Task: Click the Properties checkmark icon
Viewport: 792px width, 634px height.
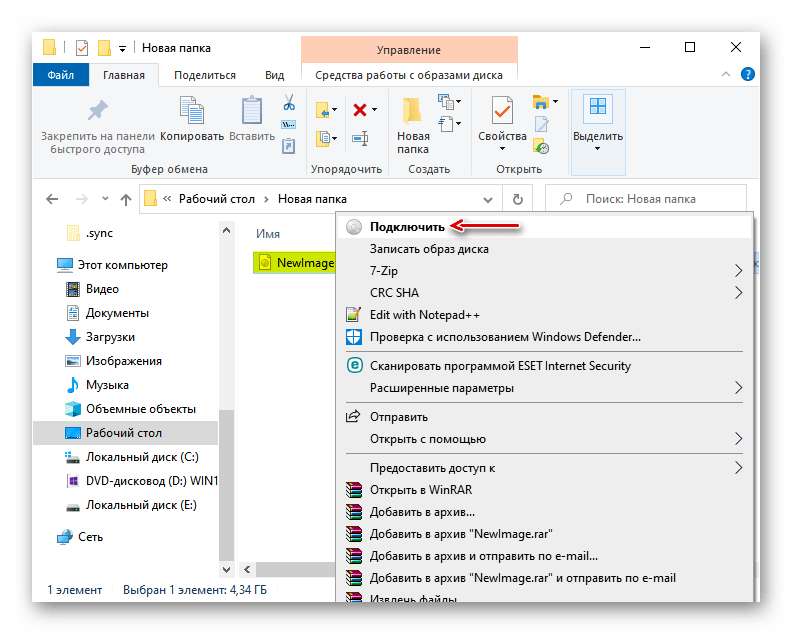Action: (502, 110)
